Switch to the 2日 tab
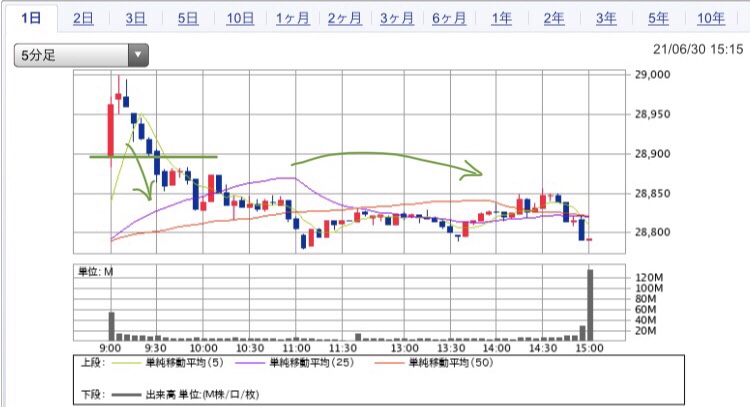Screen dimensions: 750x407 pyautogui.click(x=84, y=18)
